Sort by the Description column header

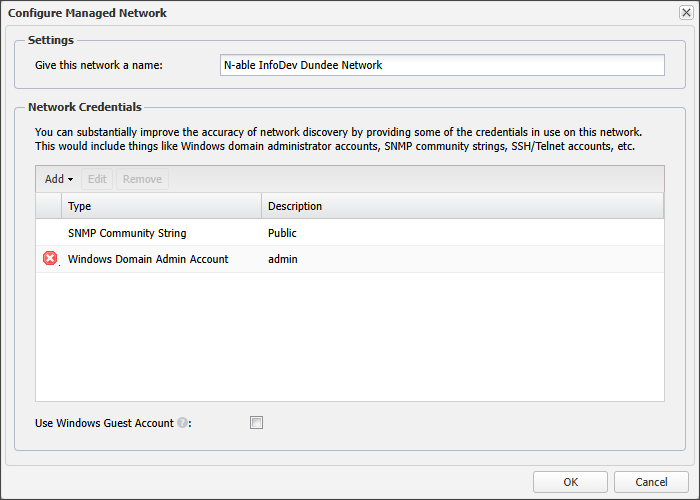(x=462, y=206)
